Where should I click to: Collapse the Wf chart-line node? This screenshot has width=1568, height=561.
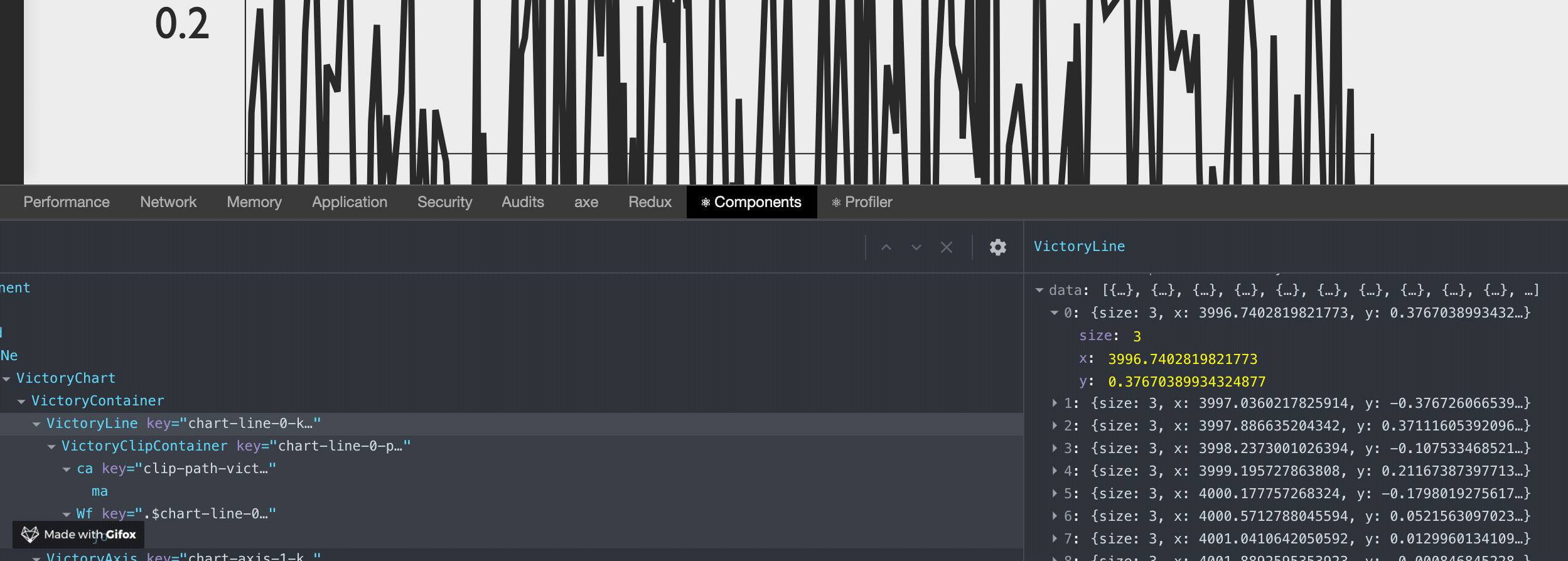point(67,515)
